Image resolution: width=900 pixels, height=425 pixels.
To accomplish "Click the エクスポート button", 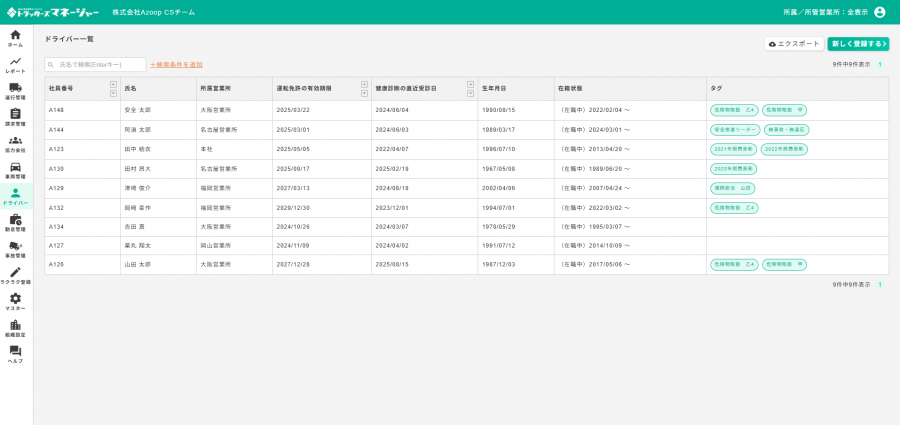I will pyautogui.click(x=794, y=44).
